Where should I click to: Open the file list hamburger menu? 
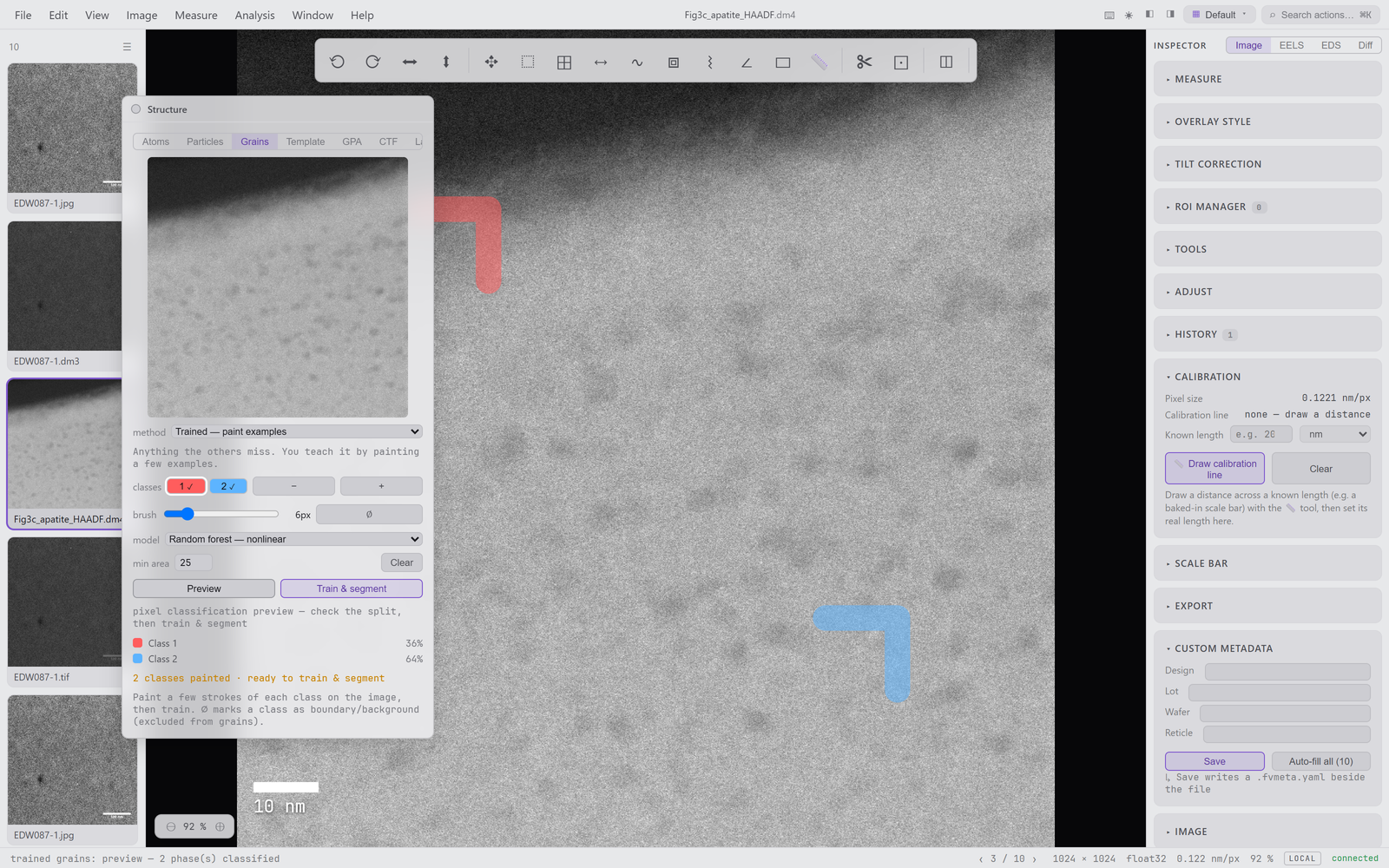point(127,47)
